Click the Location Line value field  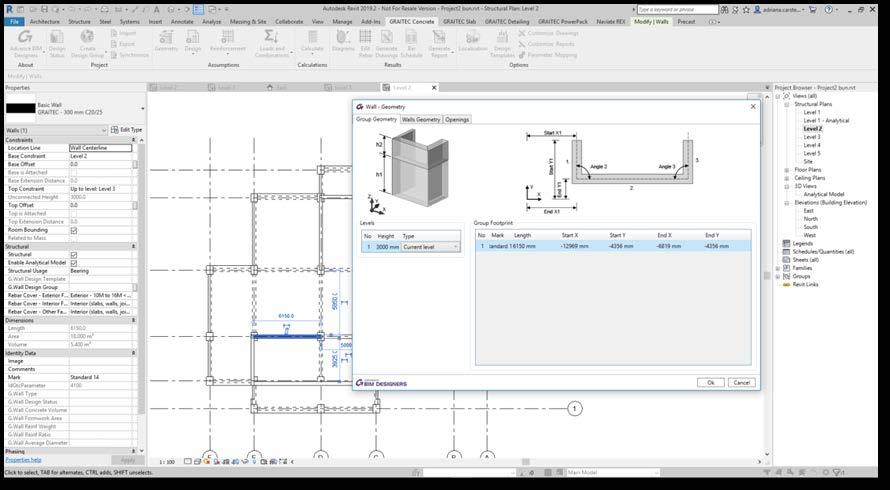[x=100, y=148]
